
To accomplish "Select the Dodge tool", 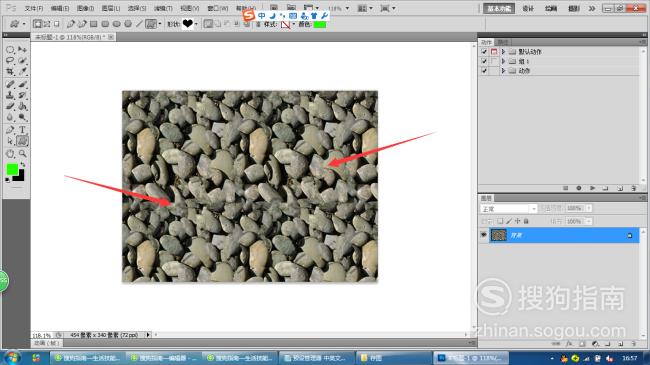I will click(22, 117).
